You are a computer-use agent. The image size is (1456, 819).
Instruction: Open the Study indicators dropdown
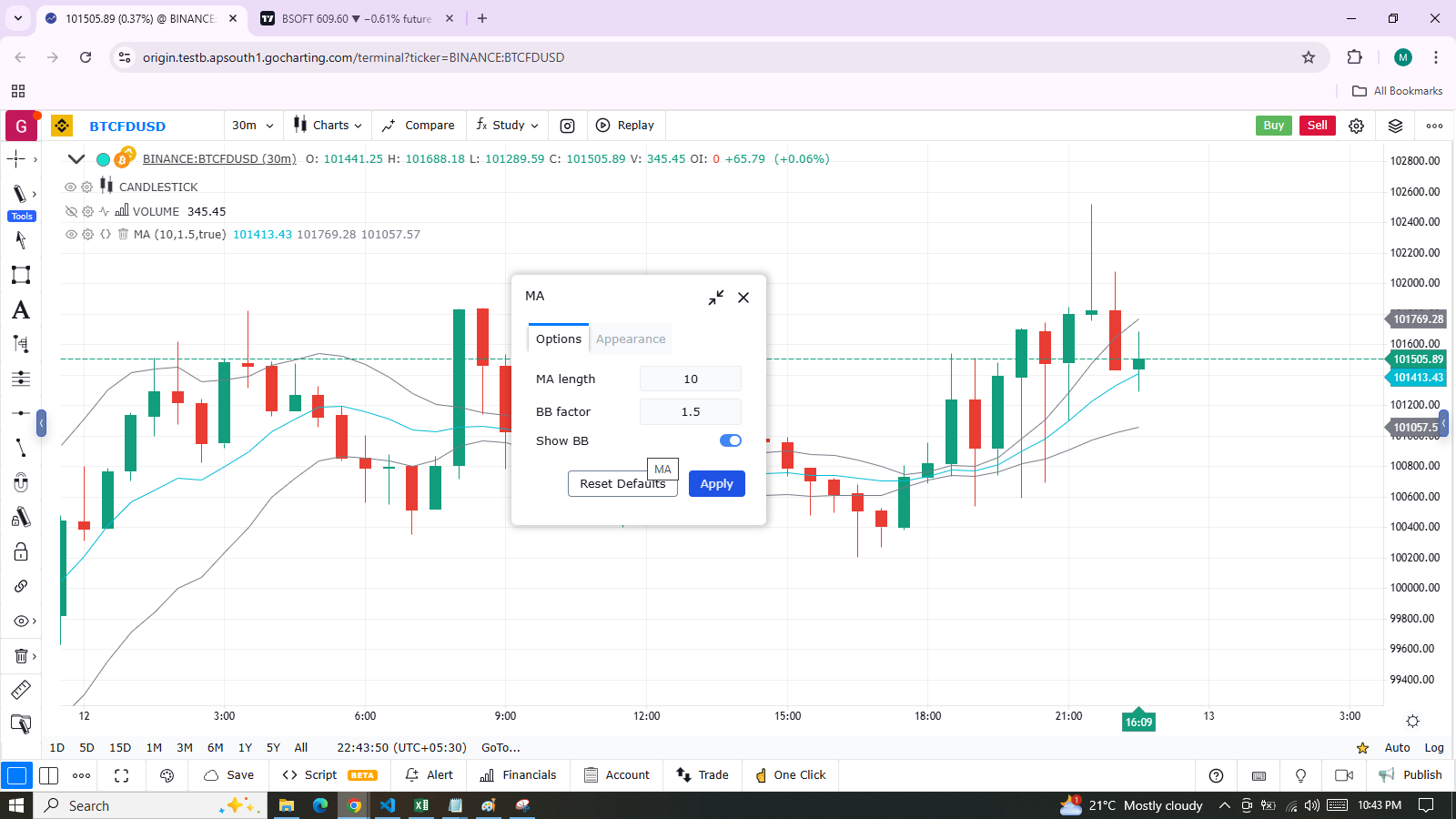[x=508, y=126]
